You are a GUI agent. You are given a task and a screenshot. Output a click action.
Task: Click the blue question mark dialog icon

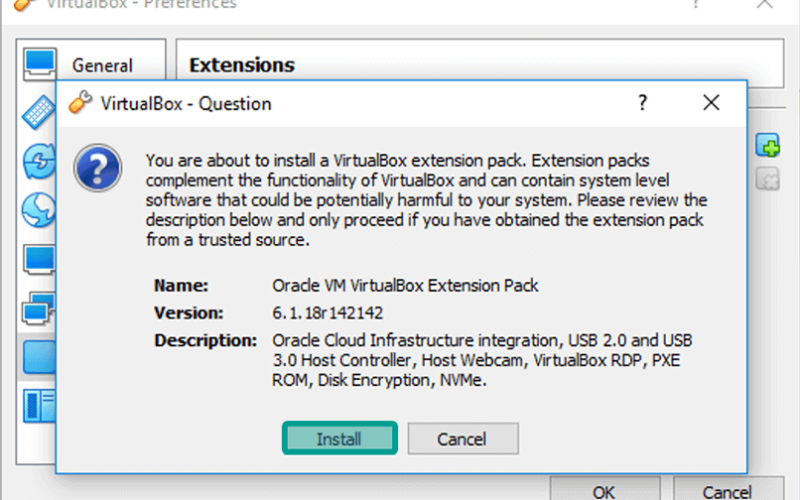point(97,168)
